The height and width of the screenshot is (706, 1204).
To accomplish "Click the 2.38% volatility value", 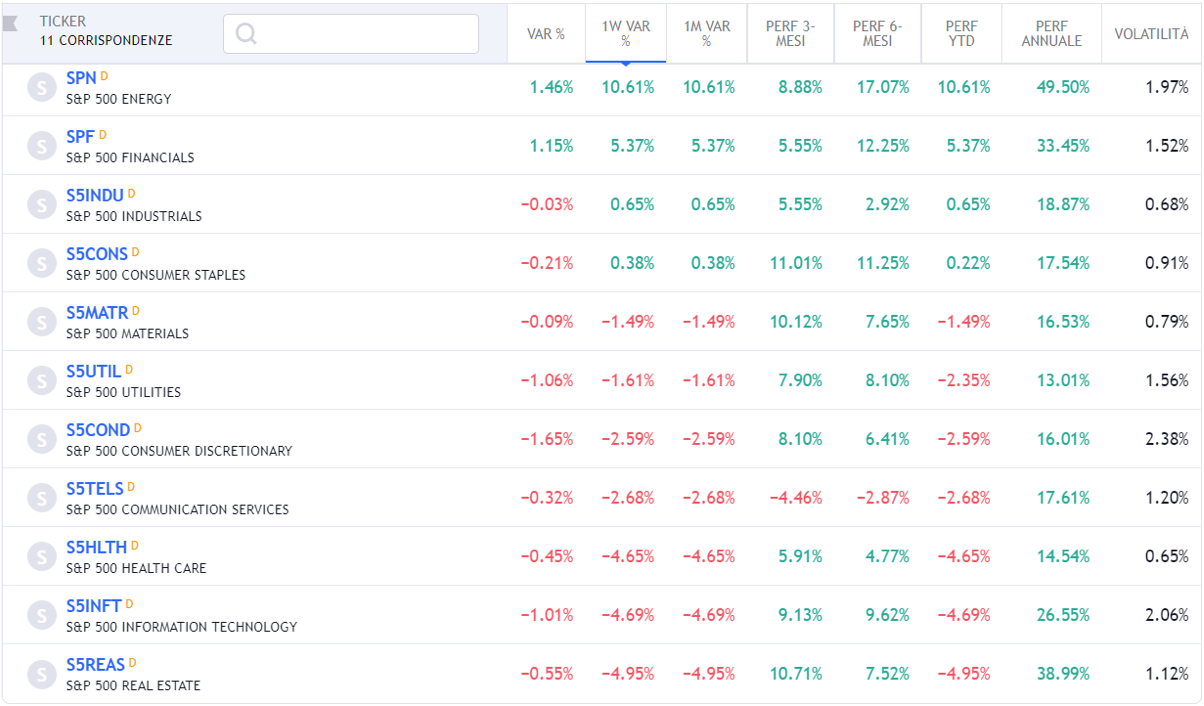I will (x=1167, y=440).
